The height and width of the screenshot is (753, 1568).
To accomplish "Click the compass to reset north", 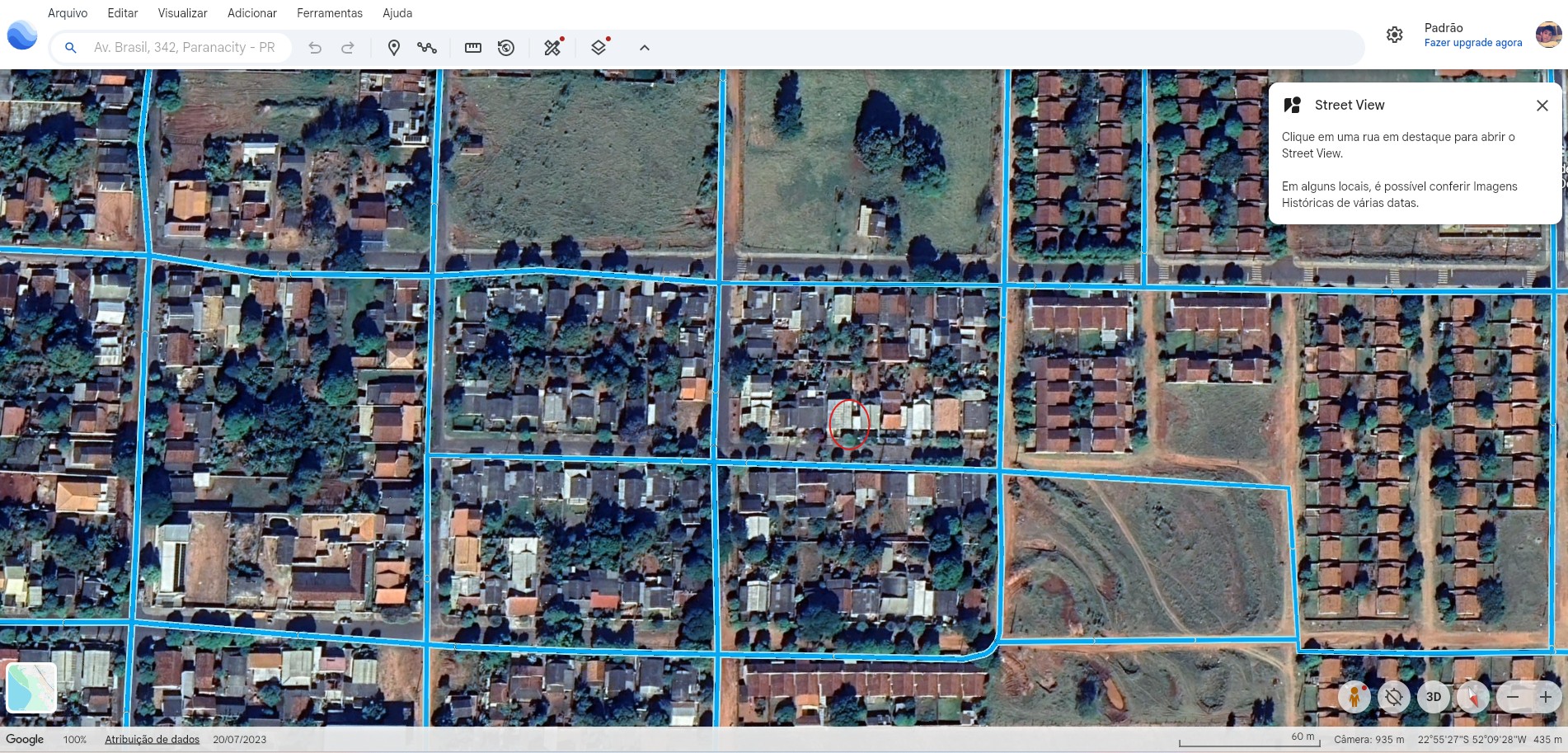I will (x=1472, y=697).
